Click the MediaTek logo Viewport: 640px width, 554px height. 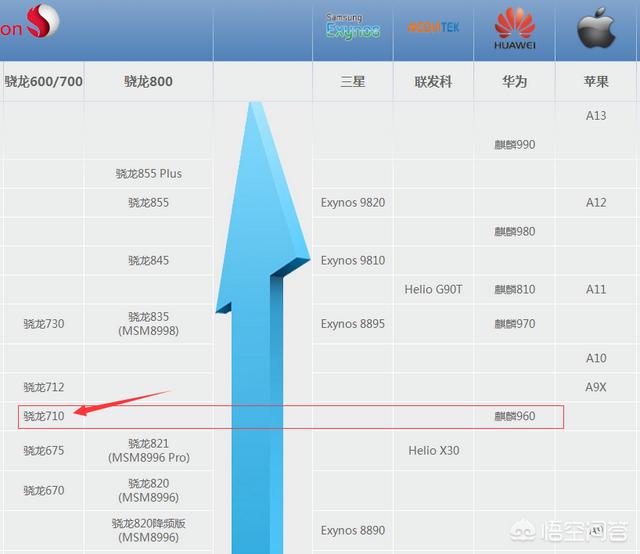click(433, 27)
